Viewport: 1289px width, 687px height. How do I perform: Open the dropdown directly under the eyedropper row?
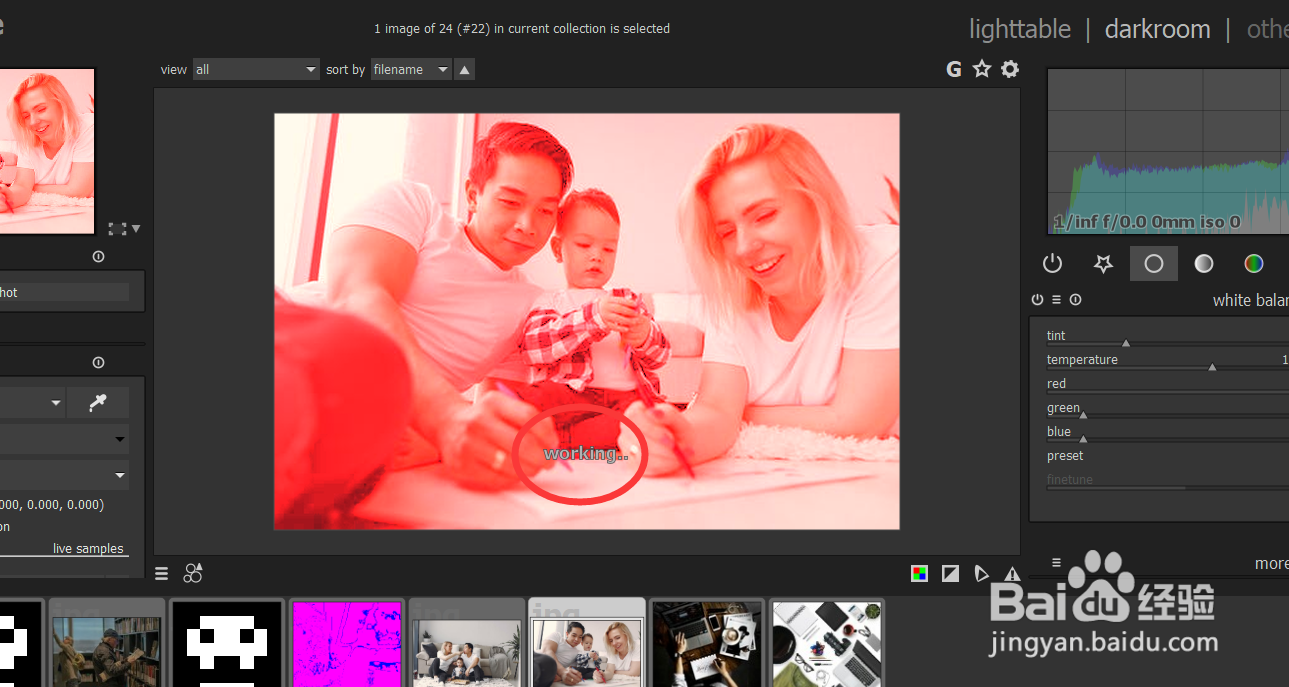64,439
